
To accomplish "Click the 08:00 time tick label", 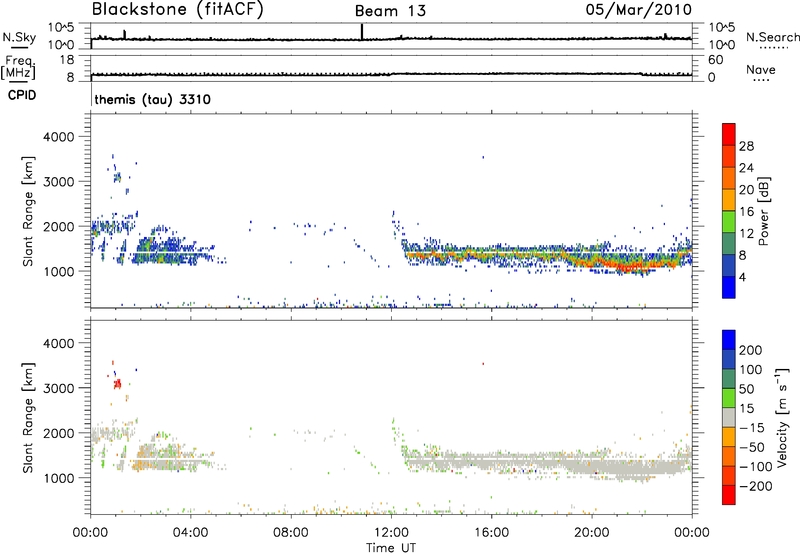I will pos(291,533).
